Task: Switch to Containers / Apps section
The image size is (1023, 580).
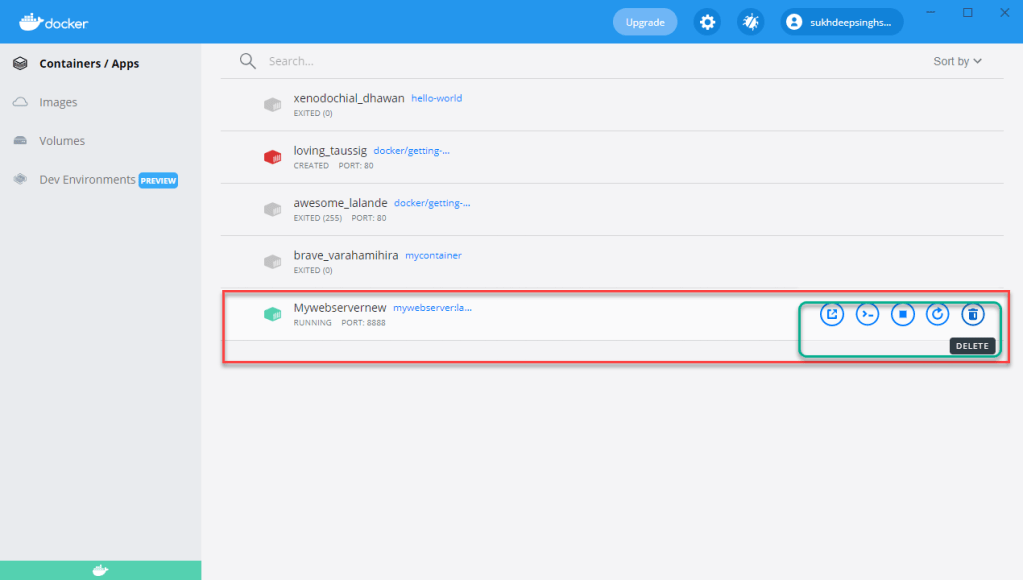Action: click(89, 64)
